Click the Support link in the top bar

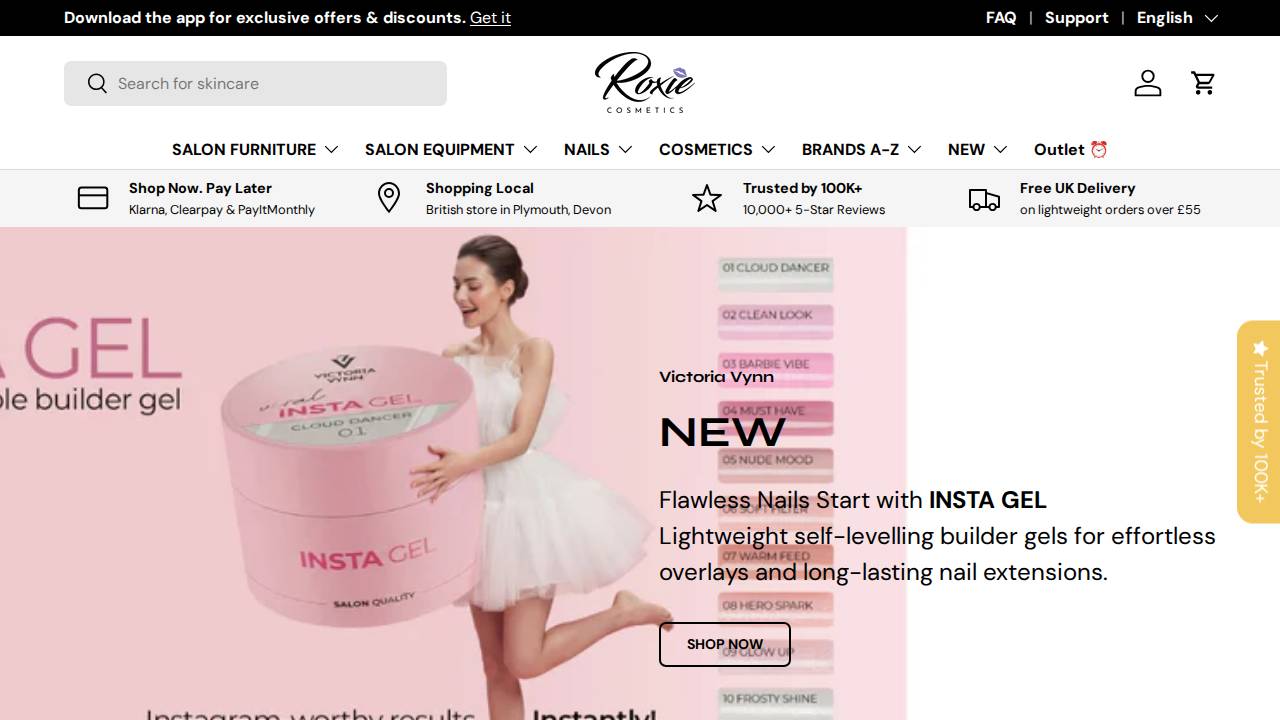tap(1077, 17)
